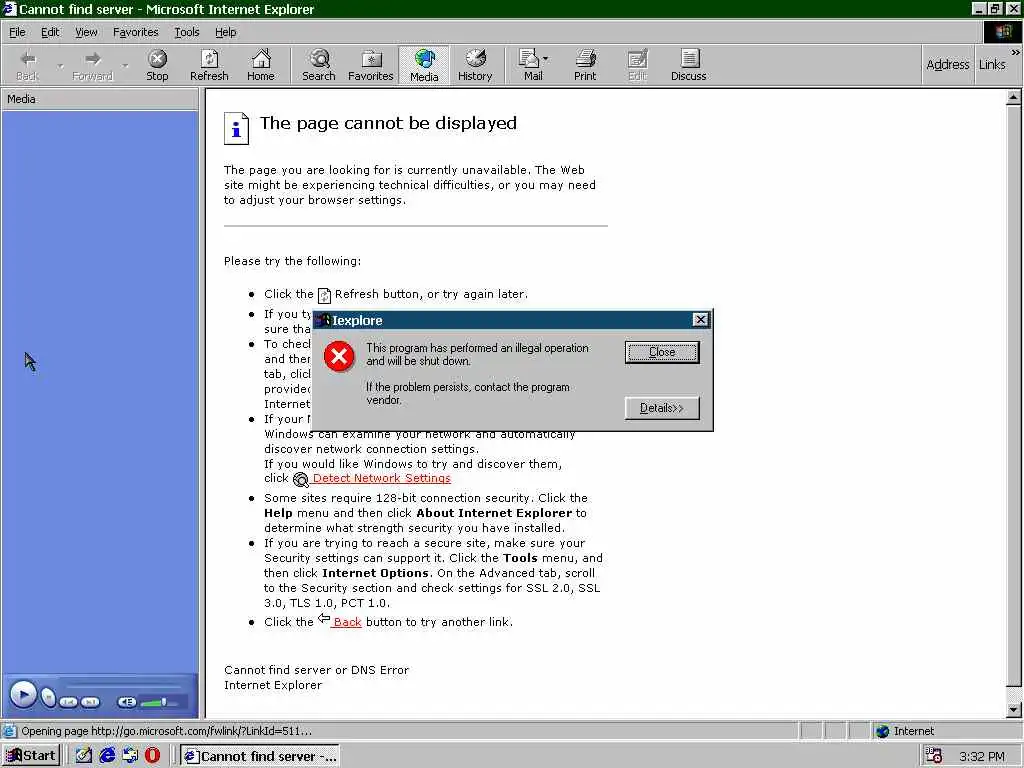Click the 'Cannot find server' taskbar button

click(x=260, y=756)
